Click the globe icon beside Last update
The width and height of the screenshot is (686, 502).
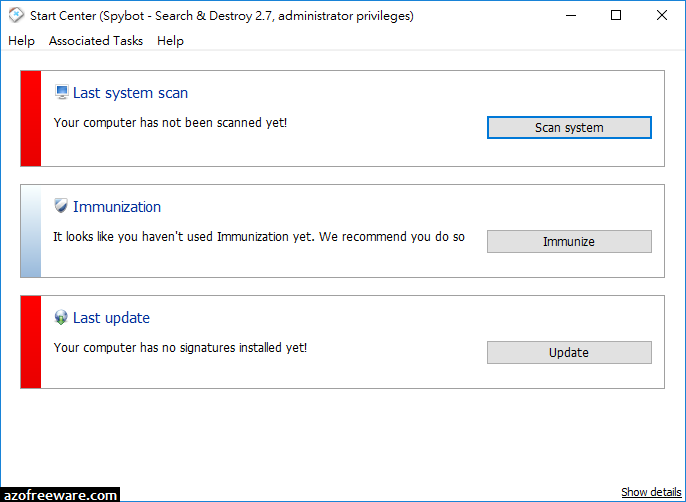tap(61, 317)
